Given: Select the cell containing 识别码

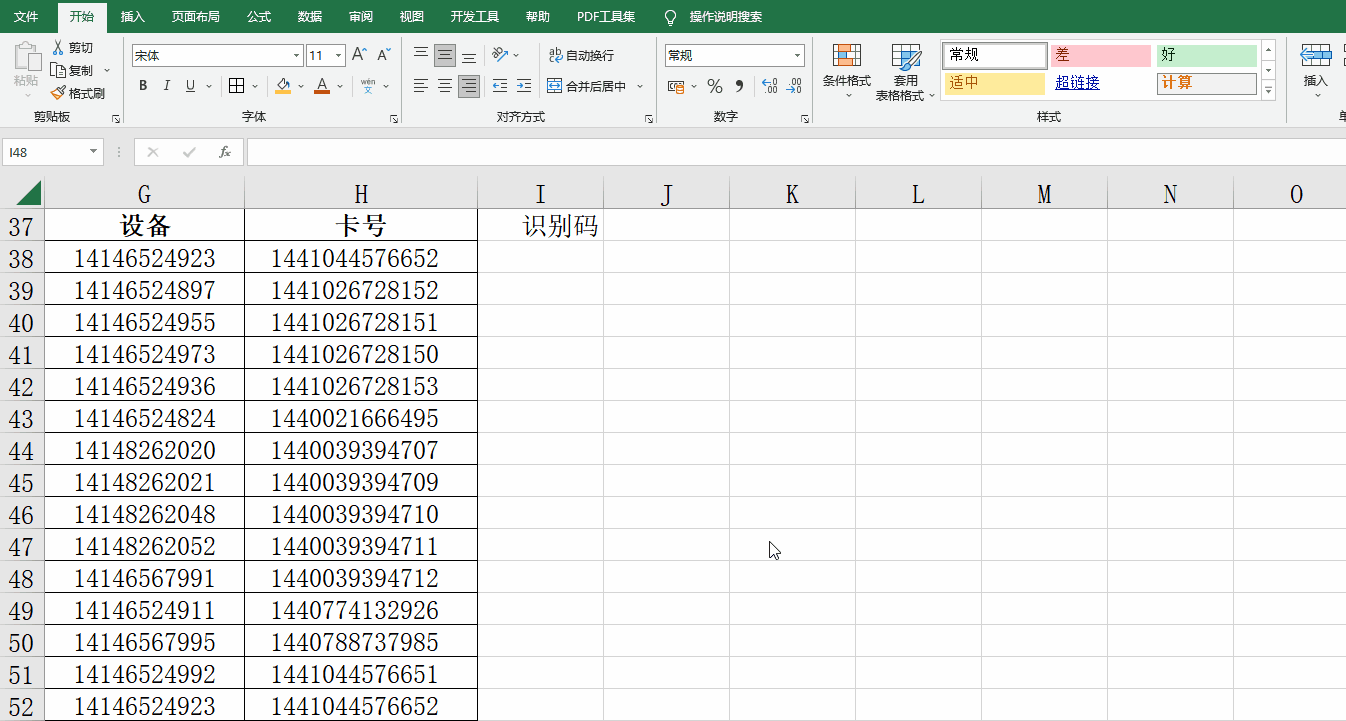Looking at the screenshot, I should point(540,226).
